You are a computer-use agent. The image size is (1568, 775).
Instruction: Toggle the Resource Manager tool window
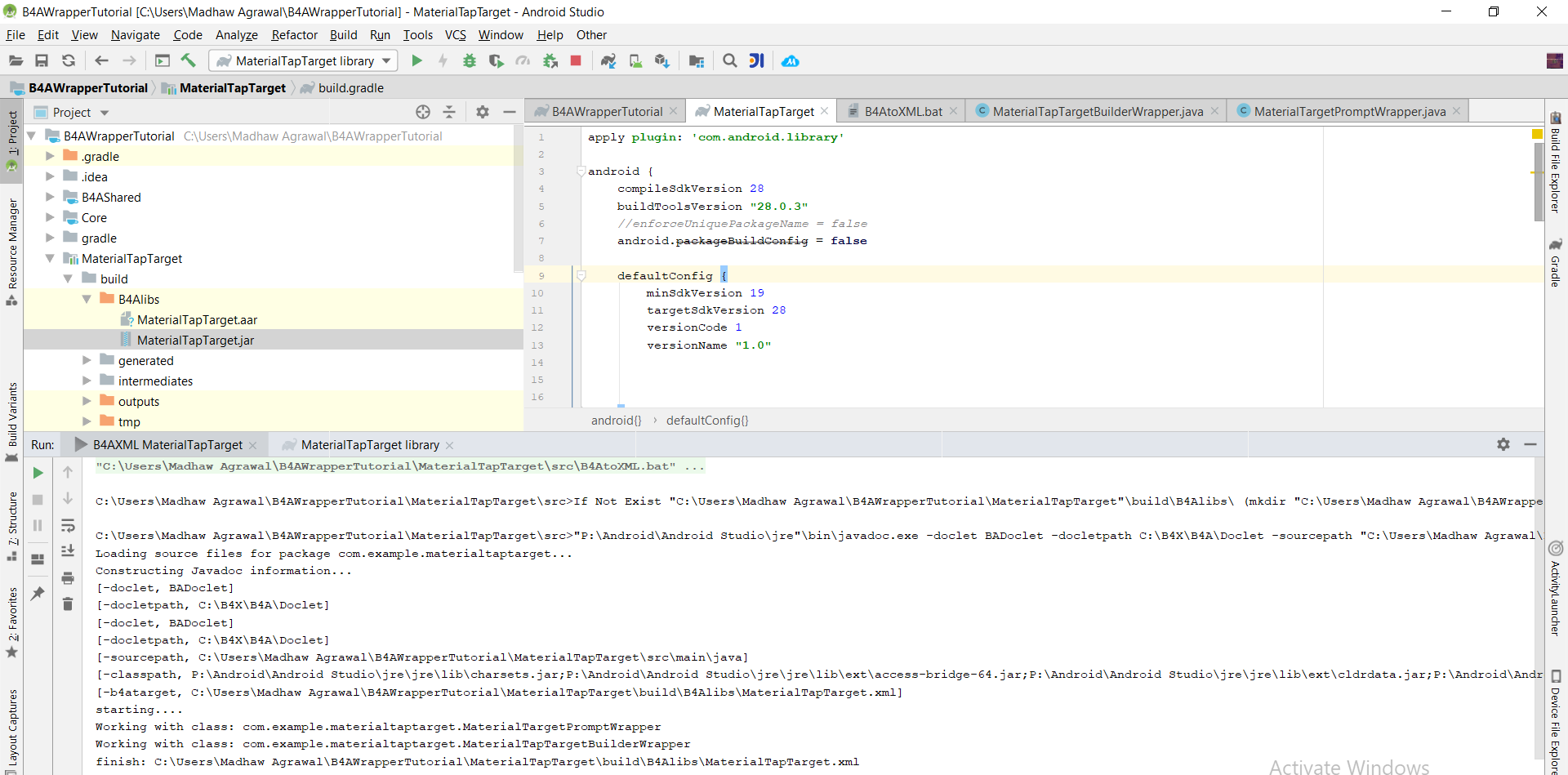coord(12,252)
